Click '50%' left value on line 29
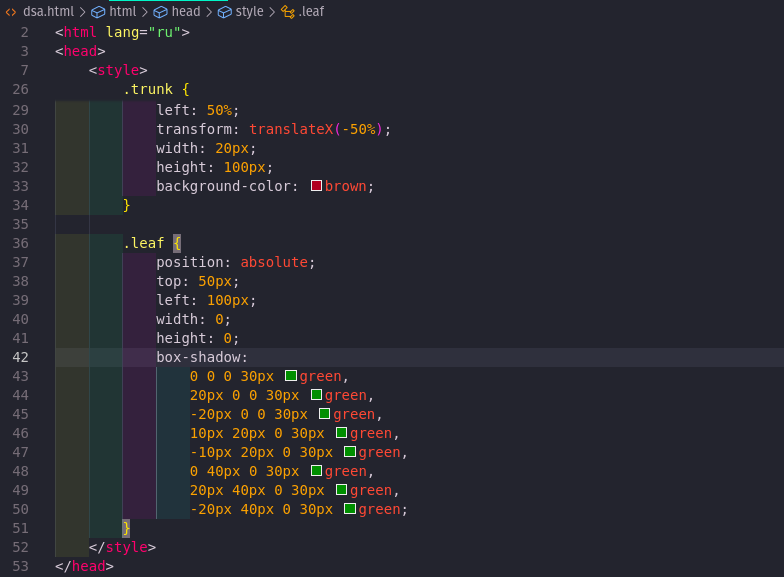Image resolution: width=784 pixels, height=577 pixels. [219, 110]
